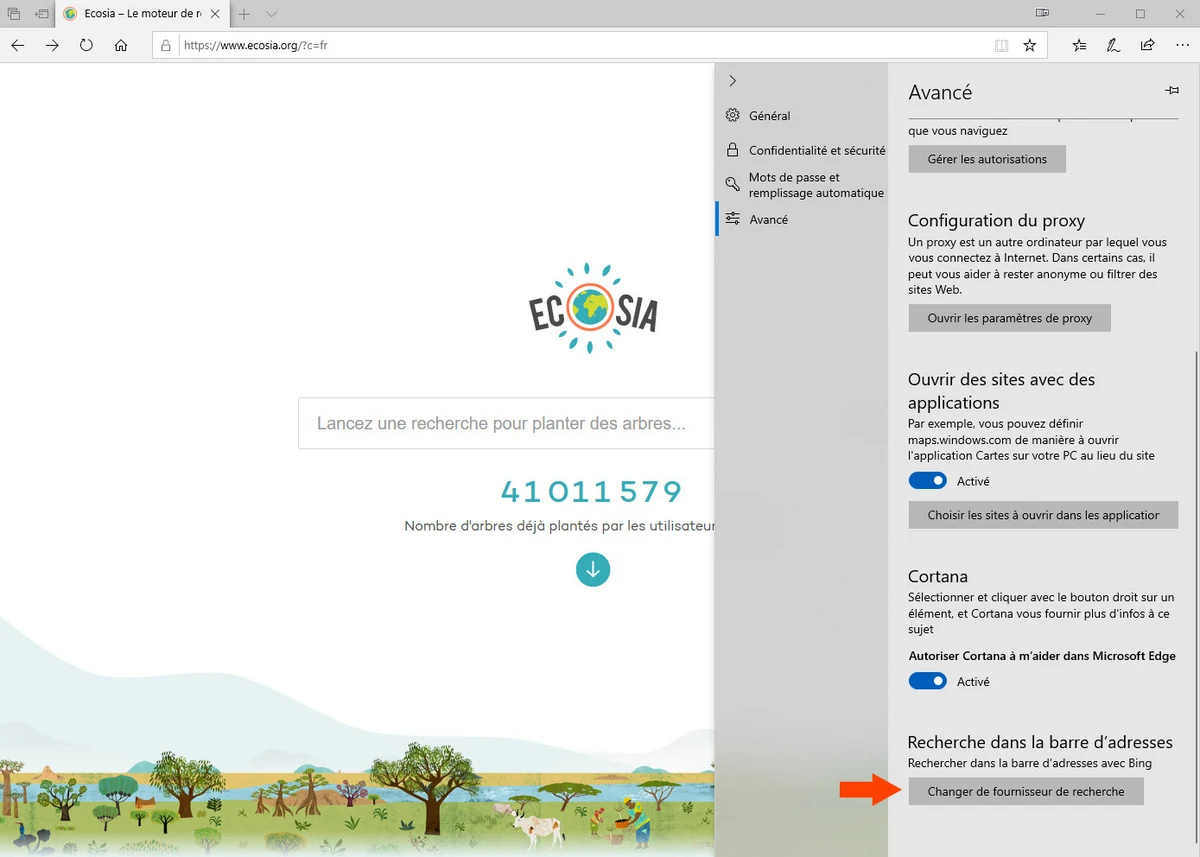Pin the Avancé settings pane open
The image size is (1200, 857).
click(1171, 90)
